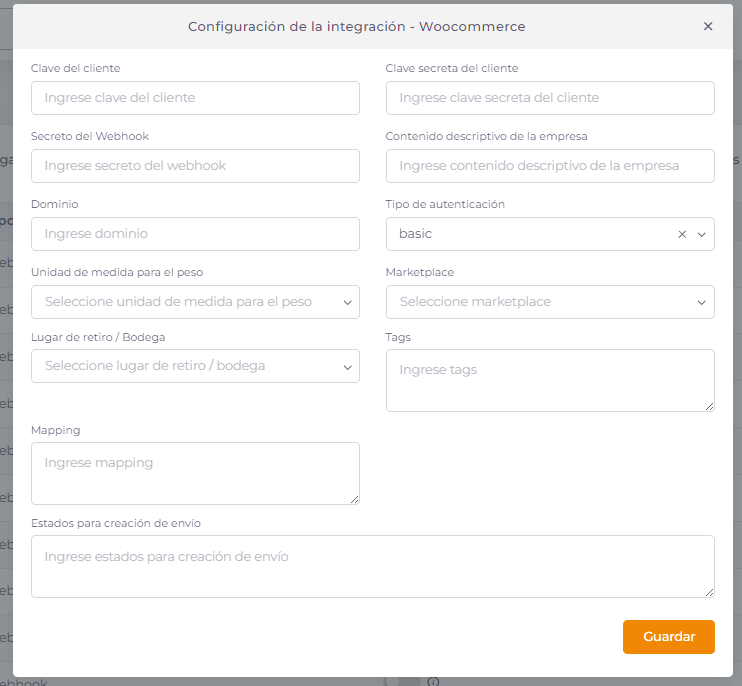
Task: Click inside the Mapping text area
Action: (x=195, y=473)
